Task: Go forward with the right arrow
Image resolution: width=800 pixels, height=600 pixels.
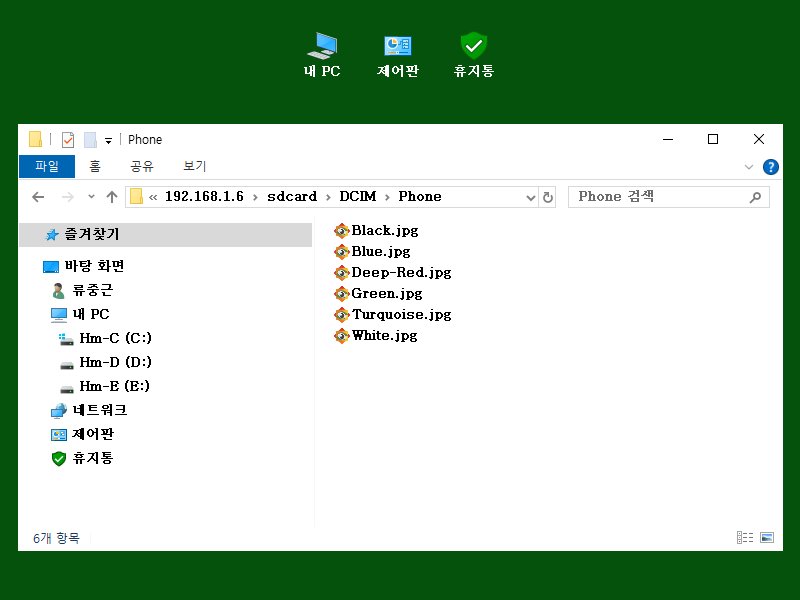Action: click(67, 197)
